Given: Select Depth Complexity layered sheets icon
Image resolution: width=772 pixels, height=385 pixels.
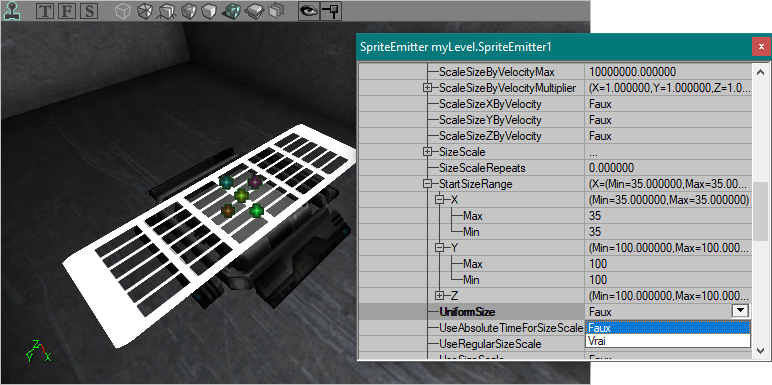Looking at the screenshot, I should (x=277, y=11).
